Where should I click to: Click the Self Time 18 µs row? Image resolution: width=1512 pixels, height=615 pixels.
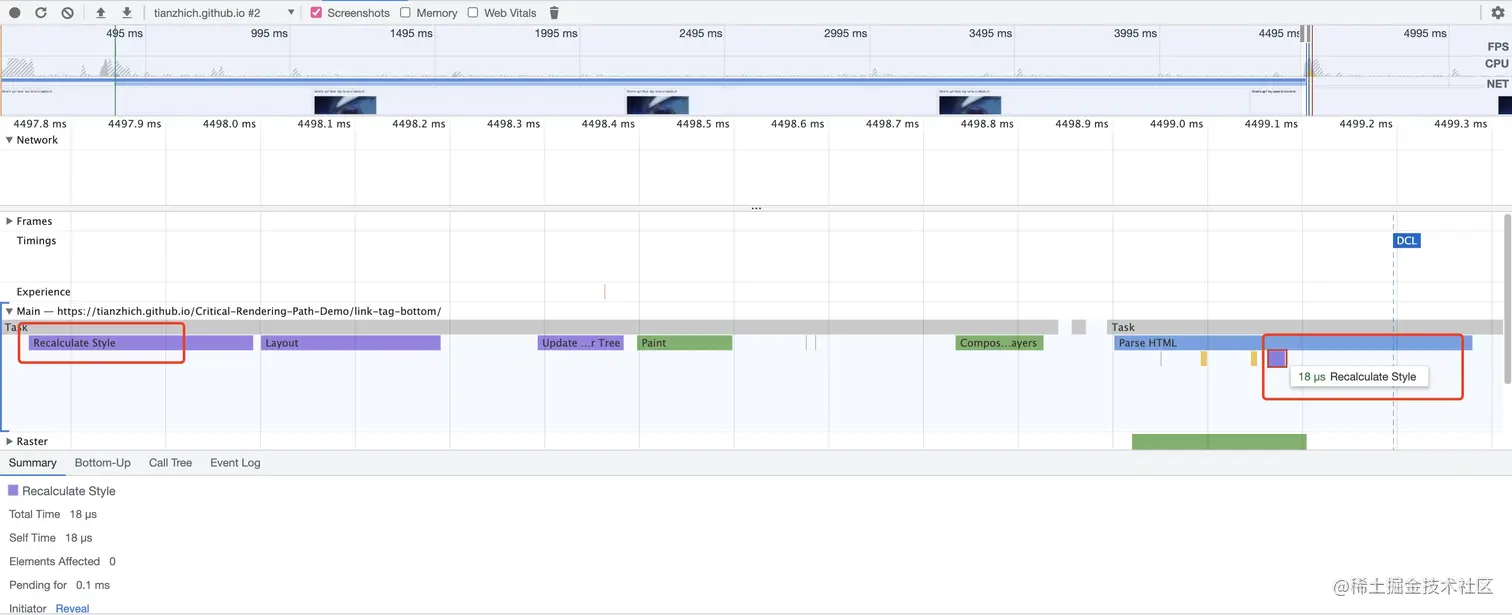pyautogui.click(x=50, y=538)
